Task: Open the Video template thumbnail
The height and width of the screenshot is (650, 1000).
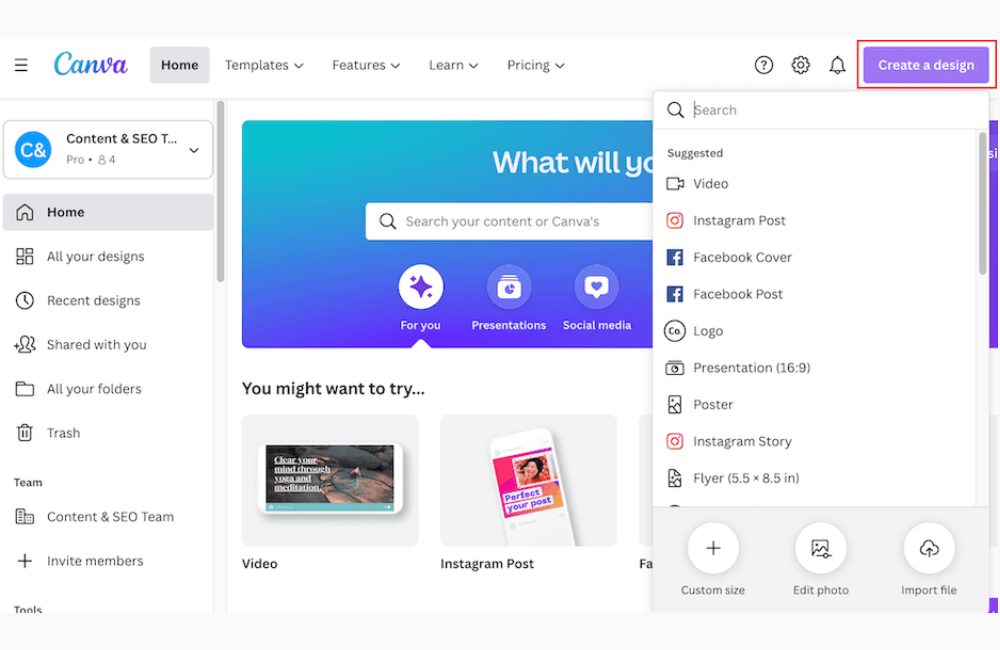Action: [330, 480]
